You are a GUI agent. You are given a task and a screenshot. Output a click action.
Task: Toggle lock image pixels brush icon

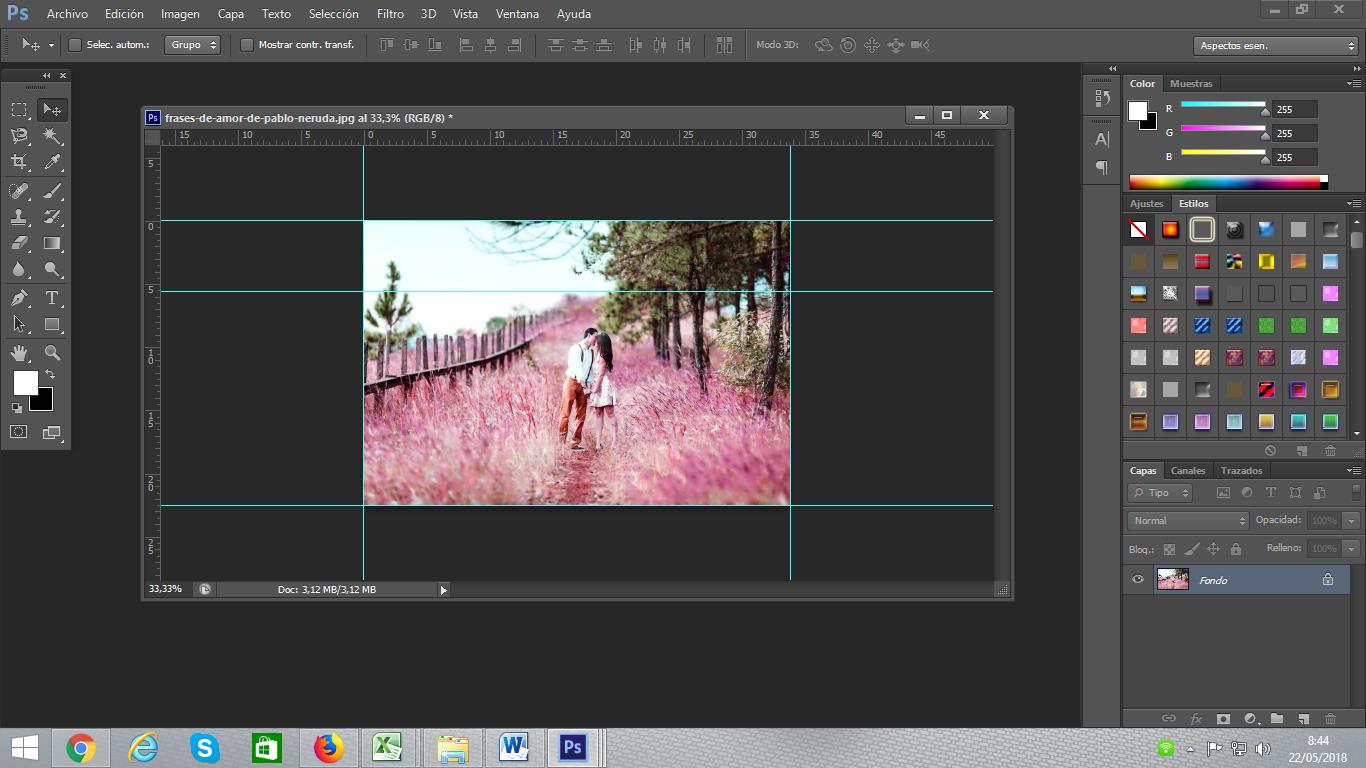1191,549
